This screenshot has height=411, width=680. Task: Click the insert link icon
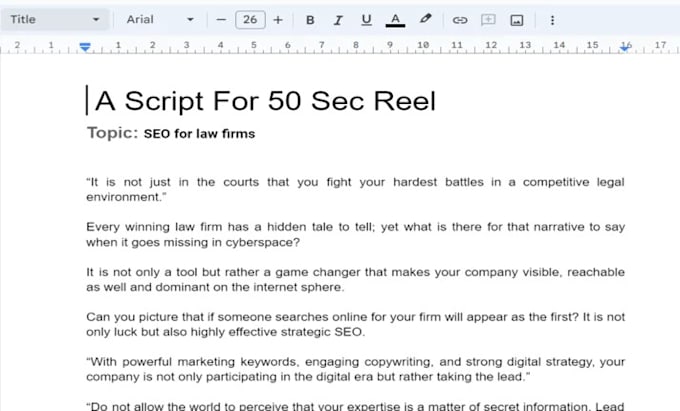click(x=460, y=19)
